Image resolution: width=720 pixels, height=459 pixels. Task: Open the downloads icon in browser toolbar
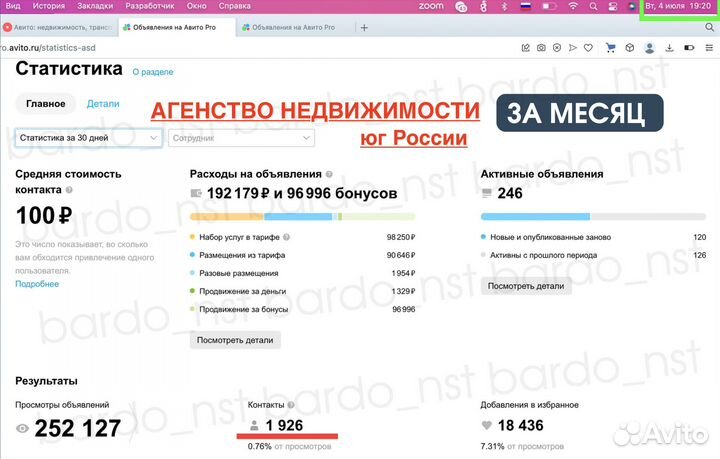point(669,48)
